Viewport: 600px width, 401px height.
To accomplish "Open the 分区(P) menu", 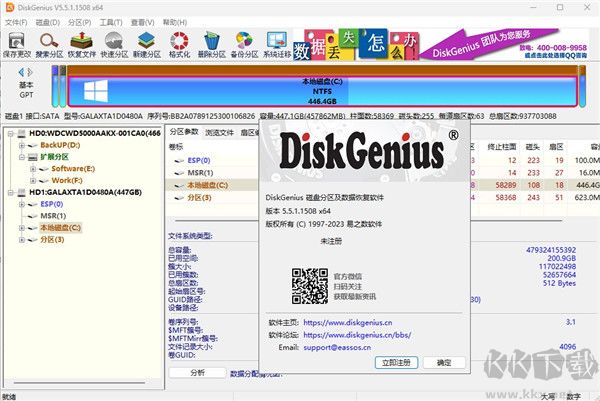I will pos(80,23).
